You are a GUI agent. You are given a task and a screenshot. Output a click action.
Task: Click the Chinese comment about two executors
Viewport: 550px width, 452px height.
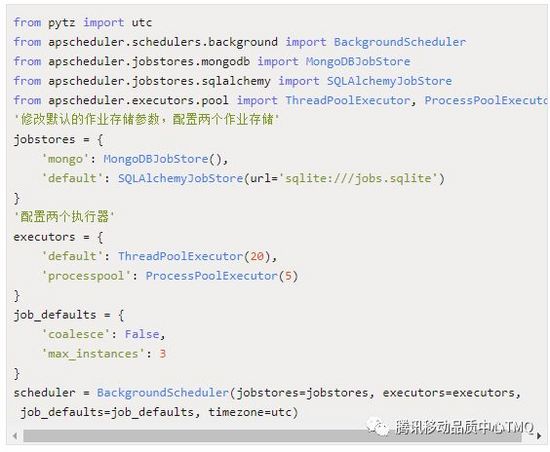(x=64, y=217)
